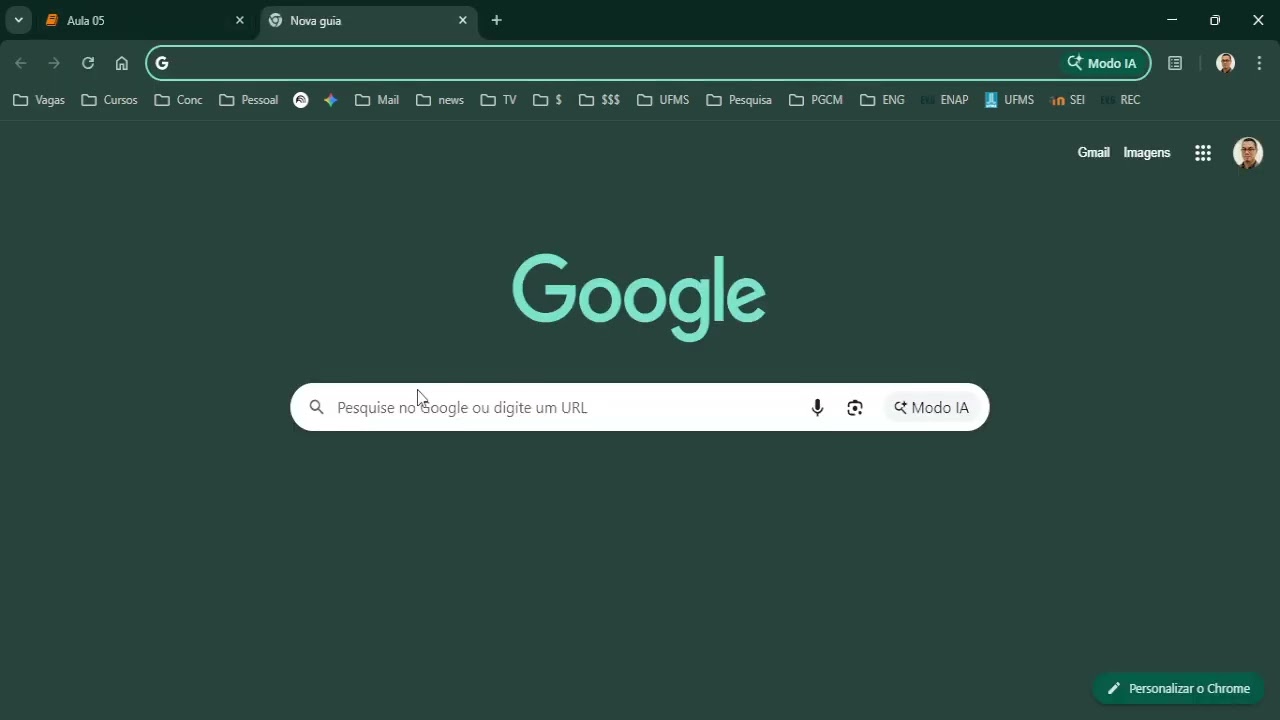The height and width of the screenshot is (720, 1280).
Task: Open the side panel icon
Action: point(1175,63)
